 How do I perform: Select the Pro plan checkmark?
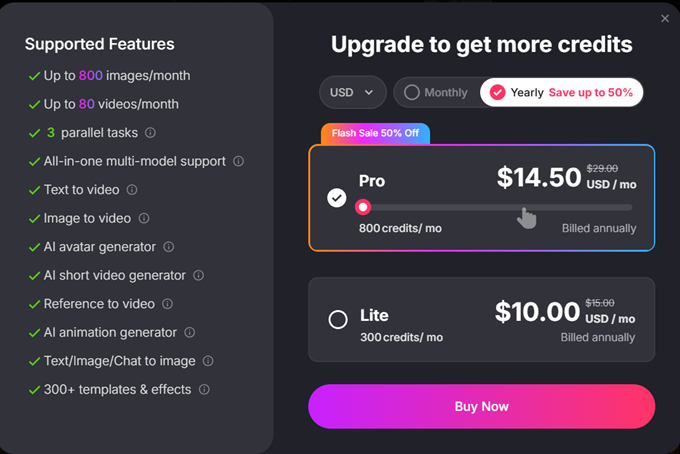337,198
